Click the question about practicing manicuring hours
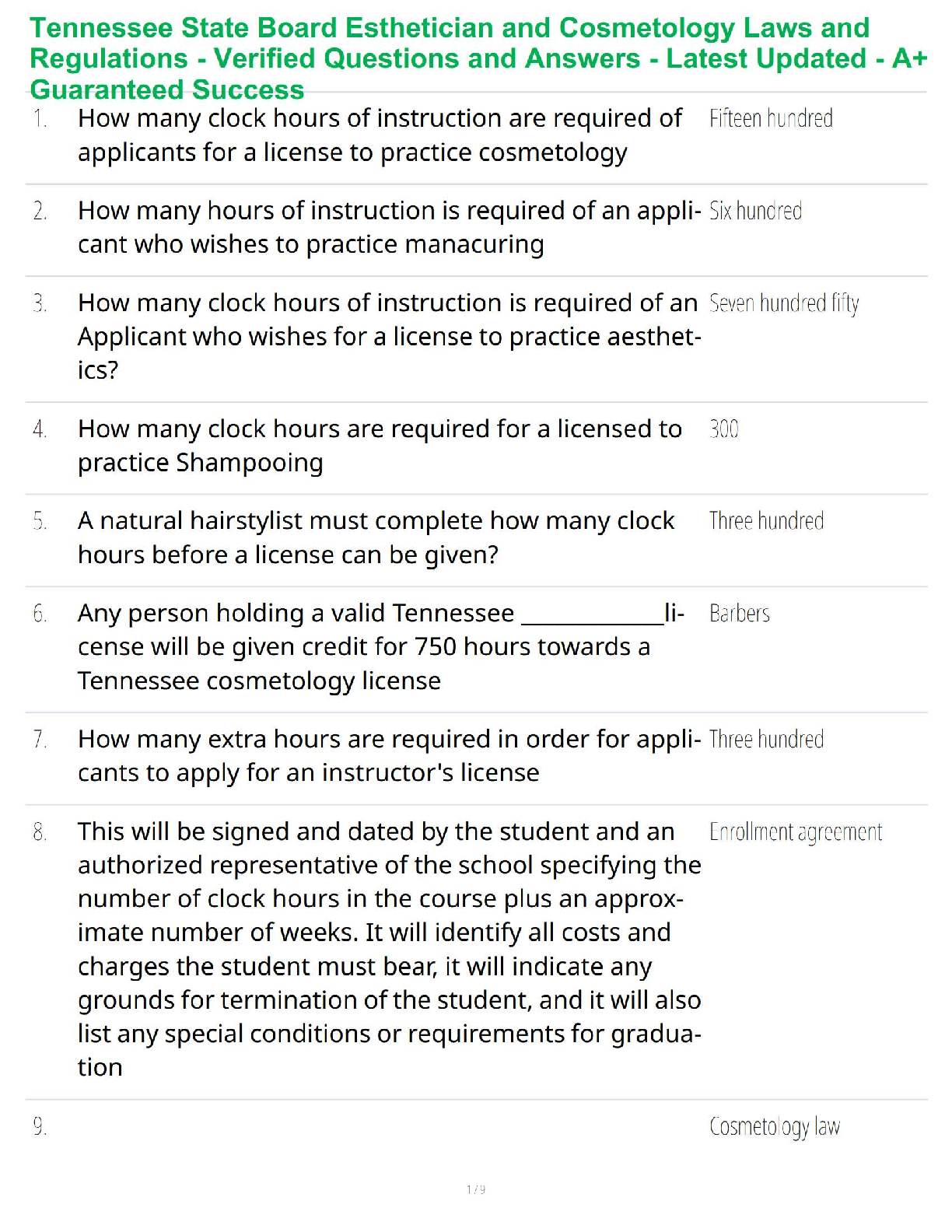The image size is (952, 1232). pyautogui.click(x=389, y=227)
